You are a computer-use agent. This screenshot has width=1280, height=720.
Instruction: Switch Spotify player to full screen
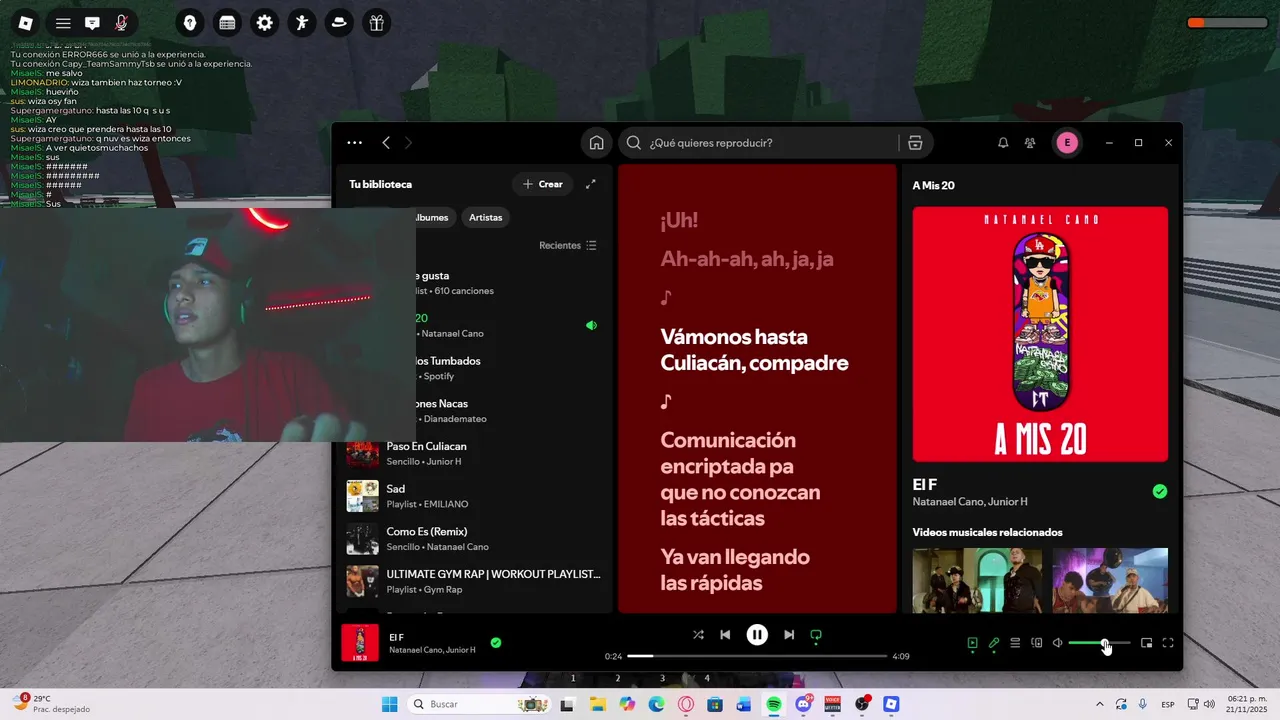[x=1168, y=643]
